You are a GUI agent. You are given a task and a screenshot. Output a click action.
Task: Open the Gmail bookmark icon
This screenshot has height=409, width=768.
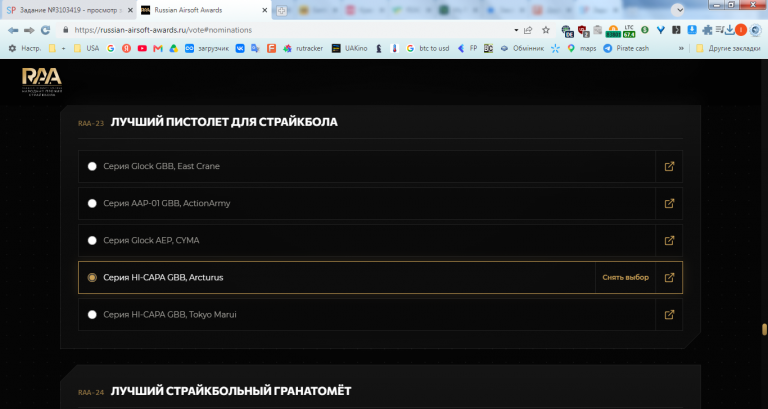(158, 48)
